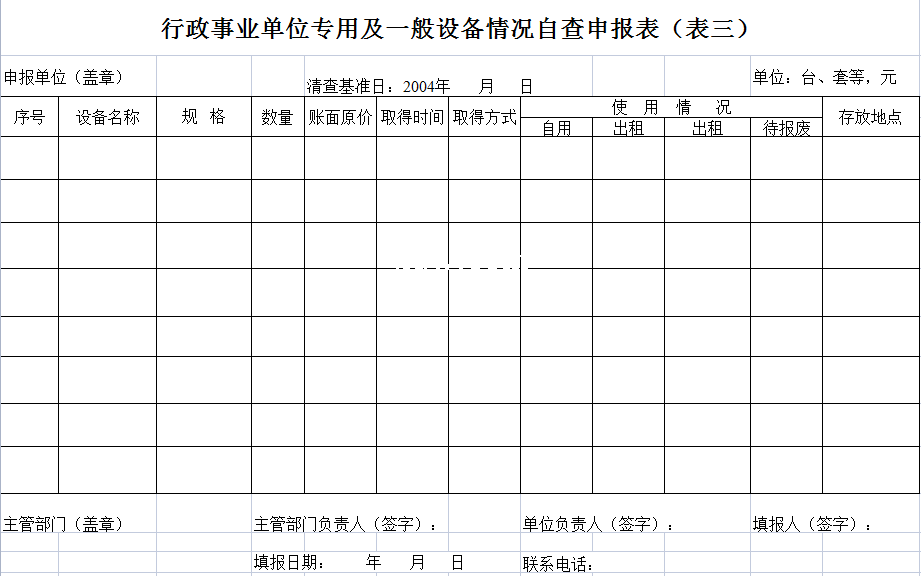Select the 单位负责人（签字） field
Image resolution: width=921 pixels, height=576 pixels.
coord(598,523)
